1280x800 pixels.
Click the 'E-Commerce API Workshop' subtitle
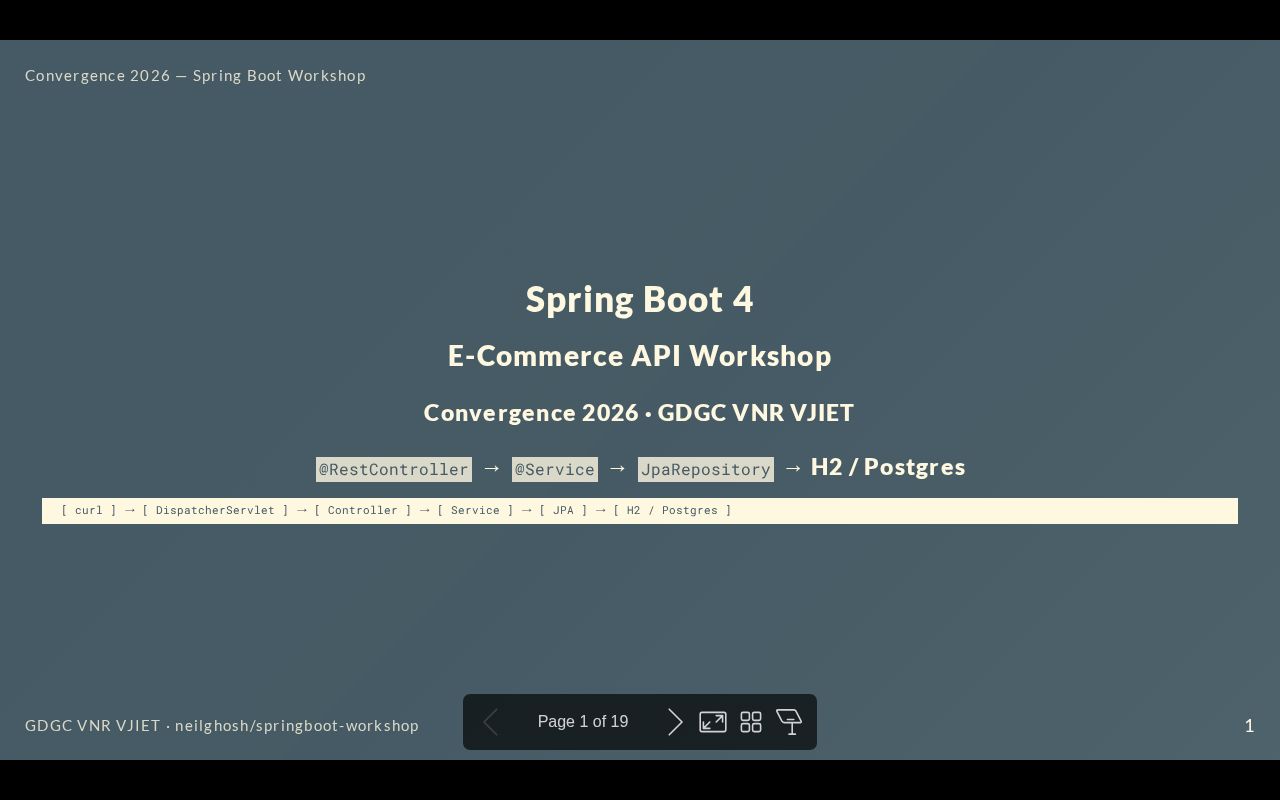tap(640, 356)
